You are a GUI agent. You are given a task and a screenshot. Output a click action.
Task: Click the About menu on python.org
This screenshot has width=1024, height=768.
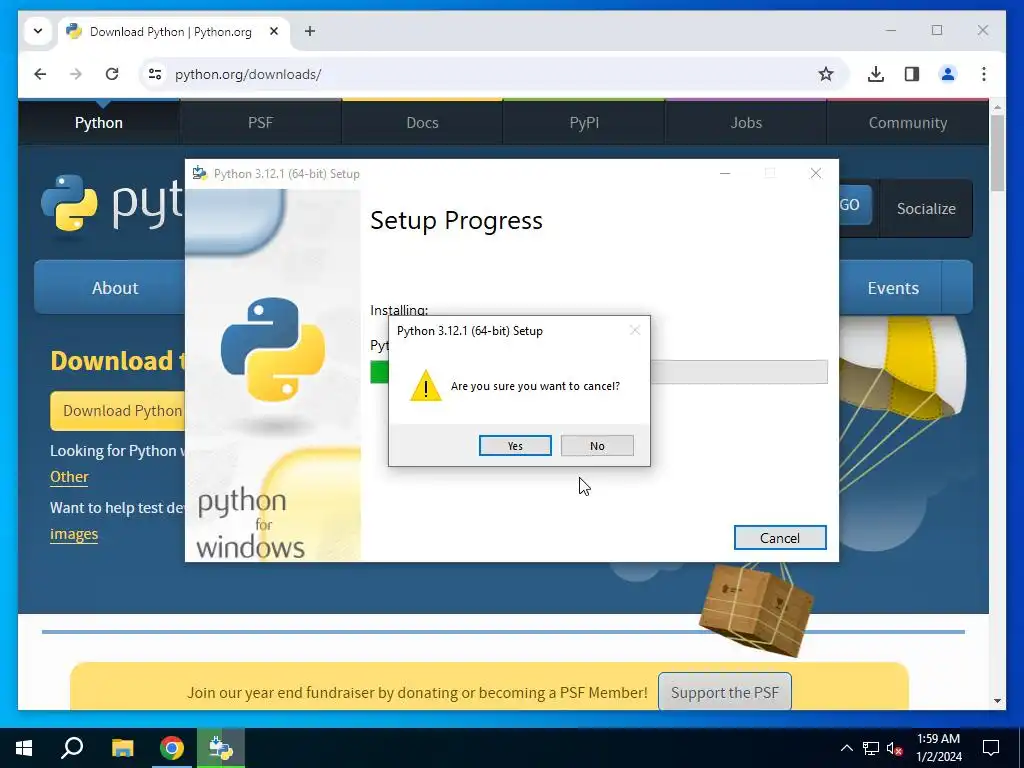[x=111, y=287]
